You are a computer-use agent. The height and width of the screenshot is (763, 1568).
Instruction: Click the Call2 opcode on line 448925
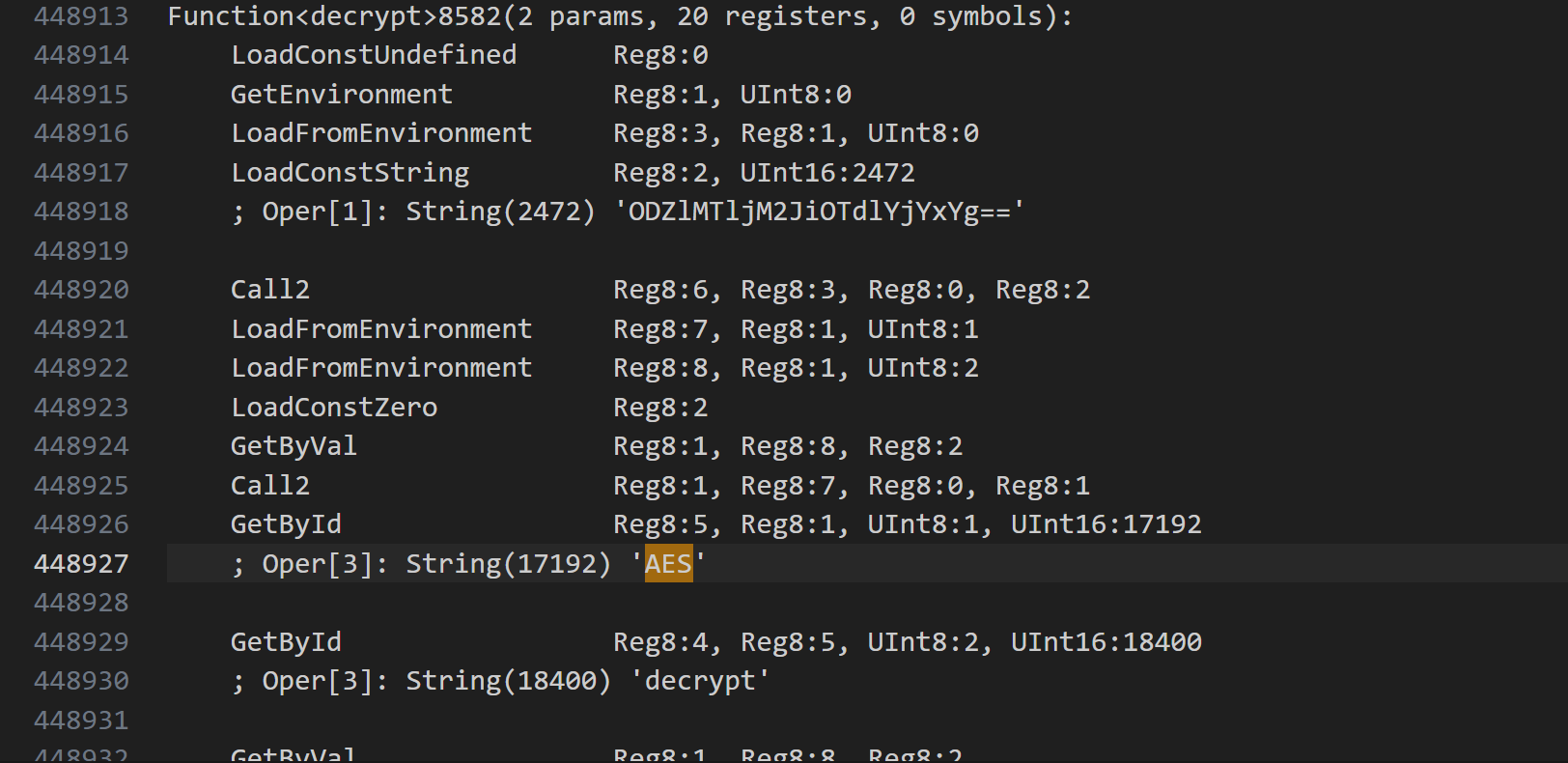[x=270, y=486]
